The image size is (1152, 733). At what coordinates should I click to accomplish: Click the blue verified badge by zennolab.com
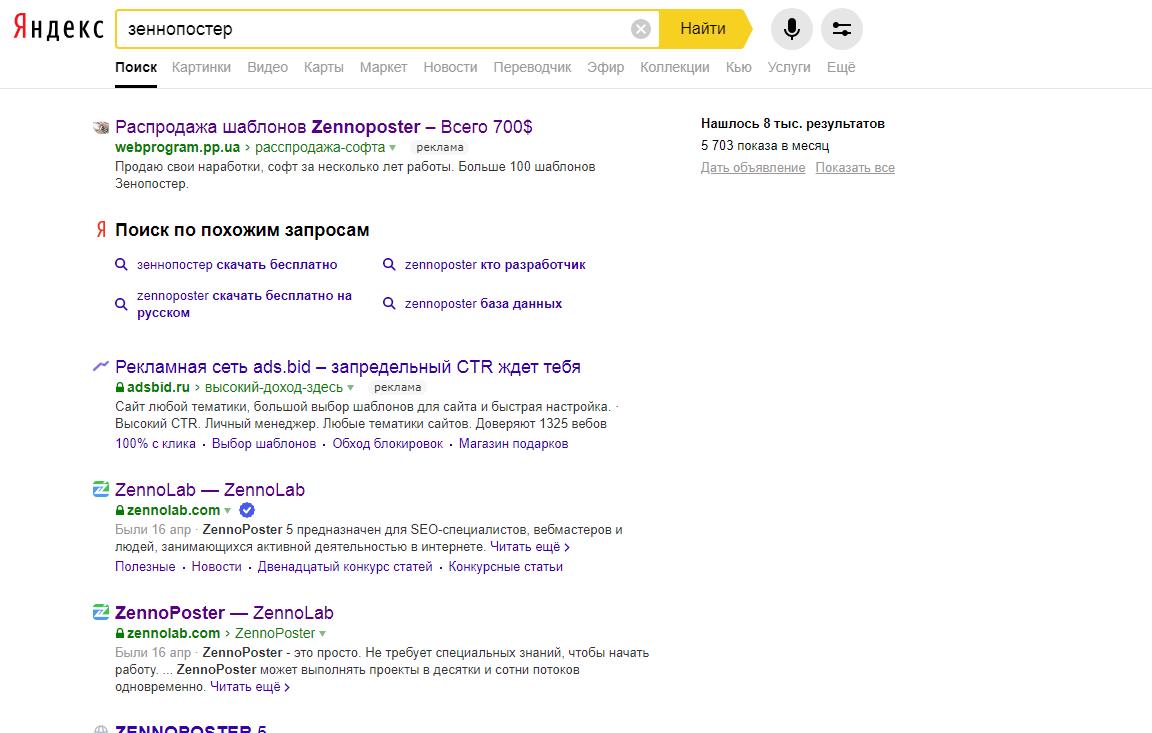click(x=247, y=510)
